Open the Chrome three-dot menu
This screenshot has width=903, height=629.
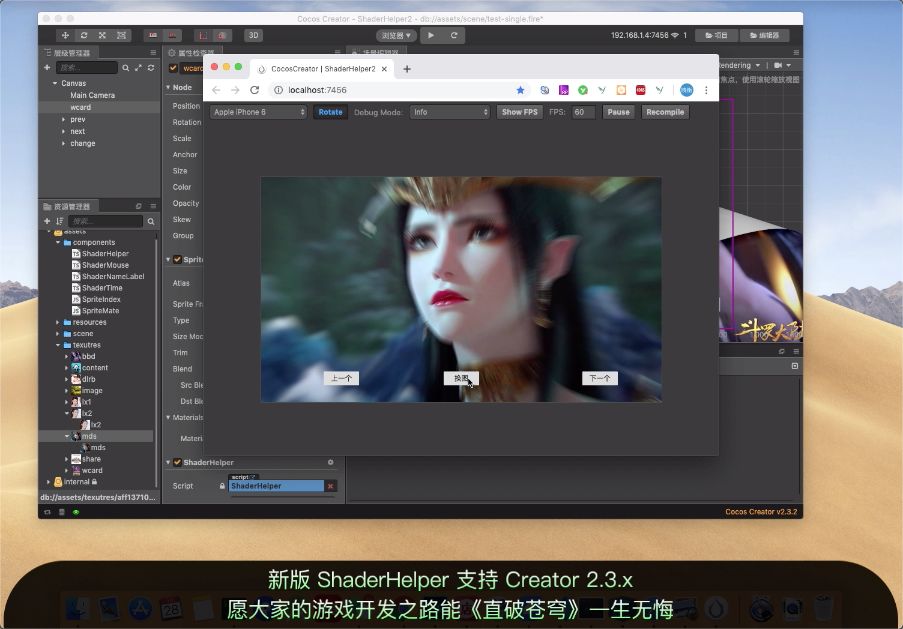pos(706,90)
